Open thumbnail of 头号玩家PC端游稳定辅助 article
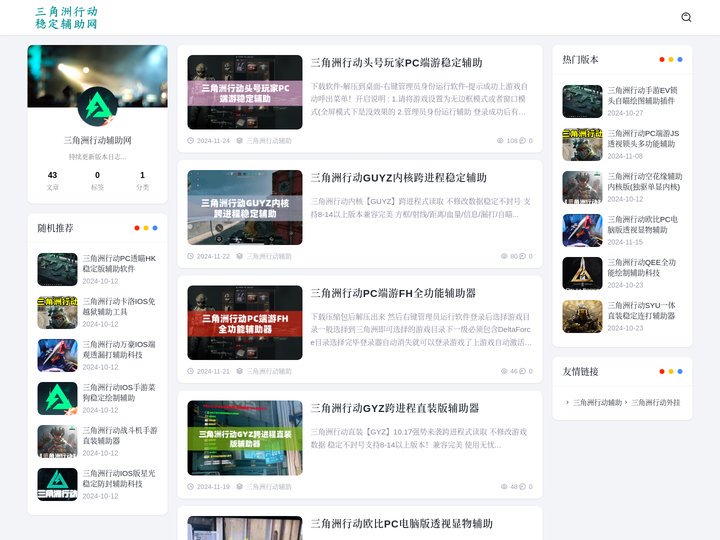This screenshot has width=720, height=540. point(245,92)
